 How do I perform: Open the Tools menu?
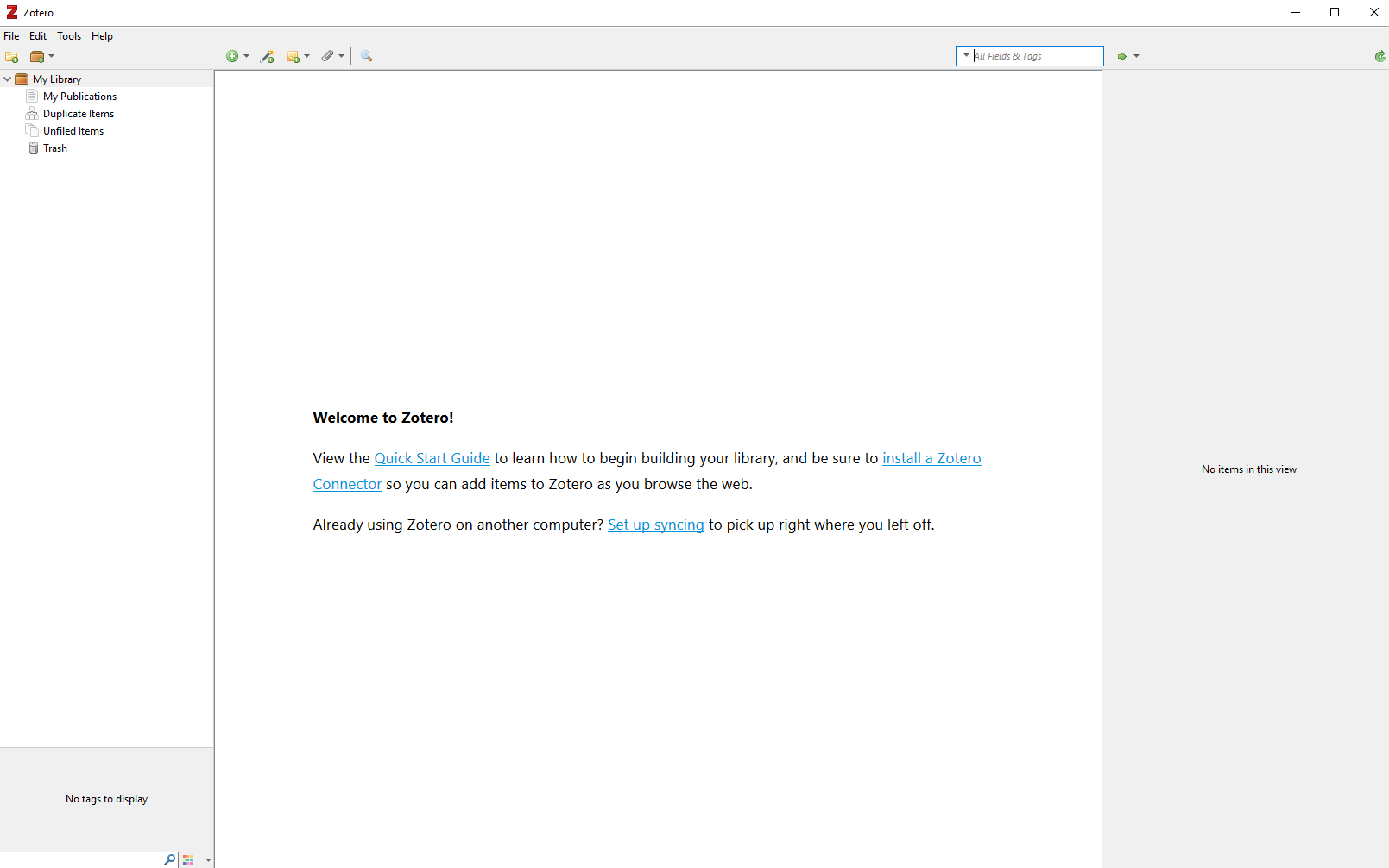69,36
